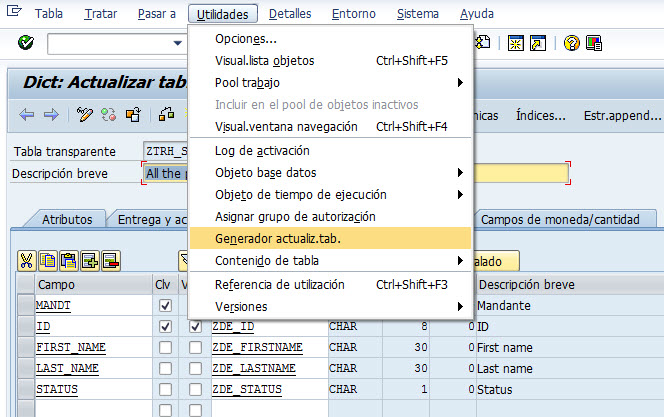This screenshot has height=417, width=664.
Task: Click the Estr.append... button
Action: [x=622, y=115]
